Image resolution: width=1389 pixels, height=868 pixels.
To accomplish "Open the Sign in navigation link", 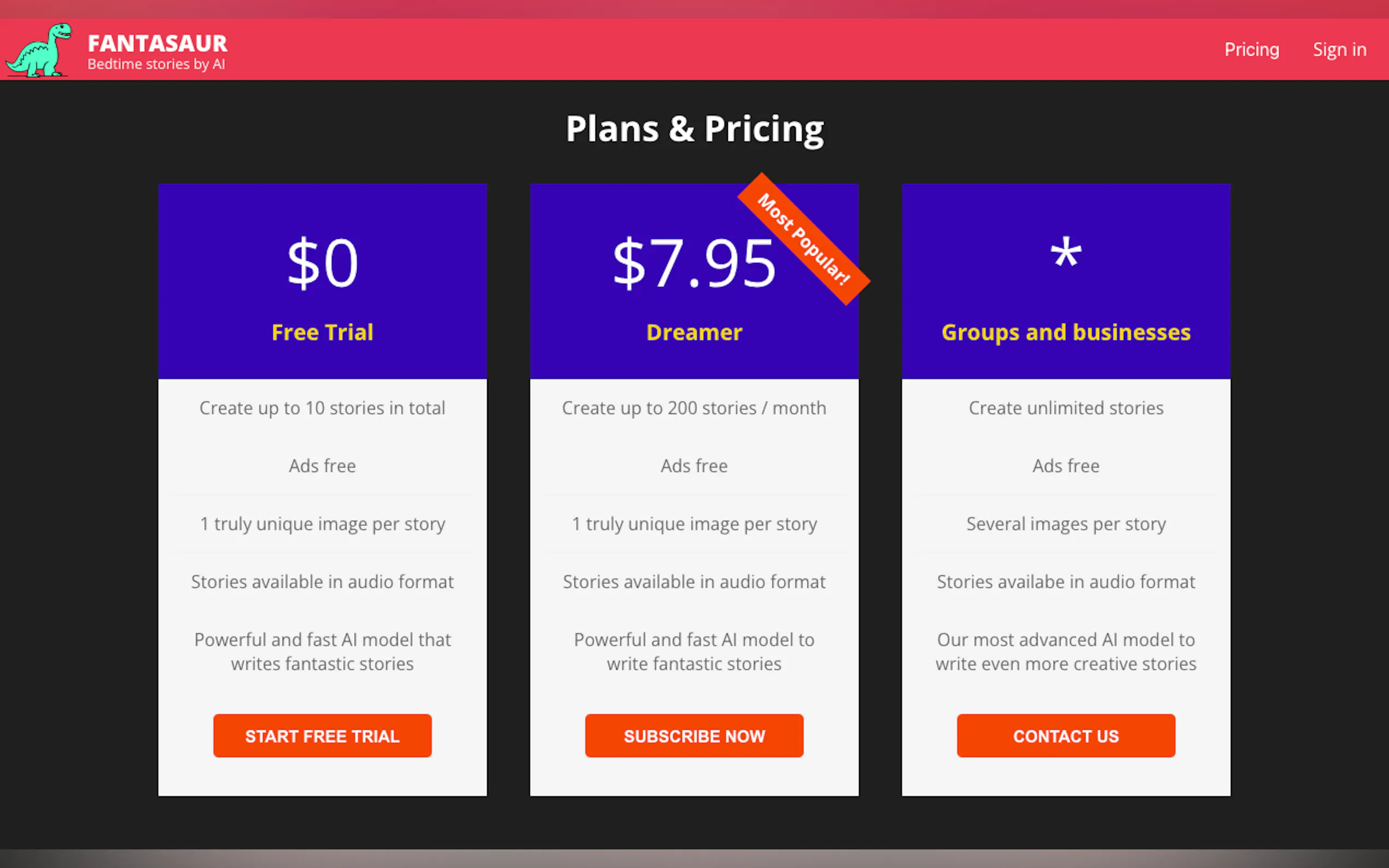I will [x=1339, y=50].
